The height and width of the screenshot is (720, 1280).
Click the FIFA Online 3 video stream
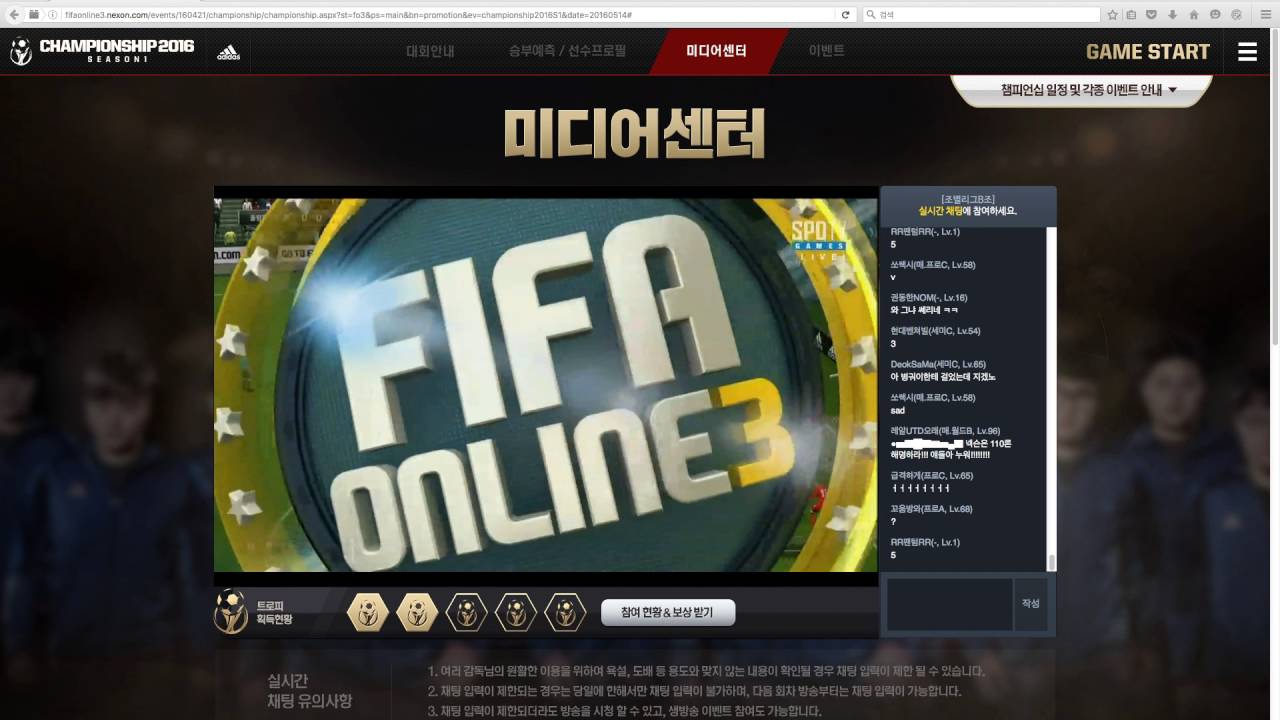pyautogui.click(x=545, y=385)
